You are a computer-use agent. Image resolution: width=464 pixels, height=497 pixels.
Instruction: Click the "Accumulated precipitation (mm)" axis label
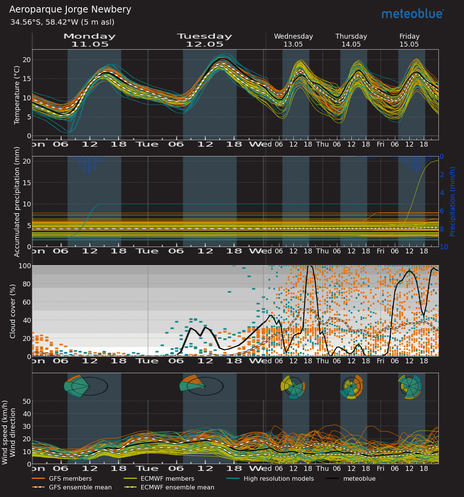click(x=17, y=202)
